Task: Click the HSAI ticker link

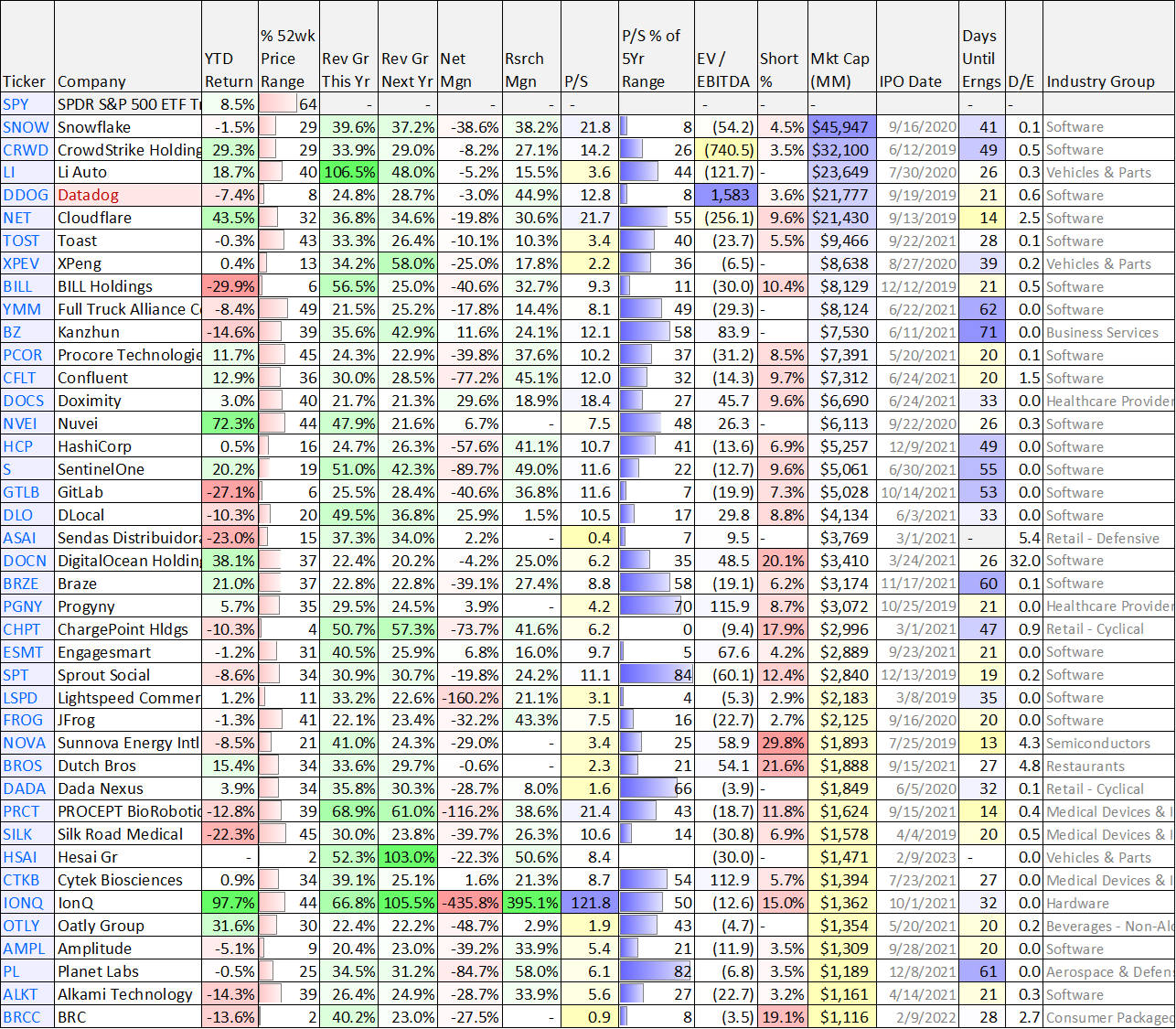Action: coord(20,857)
